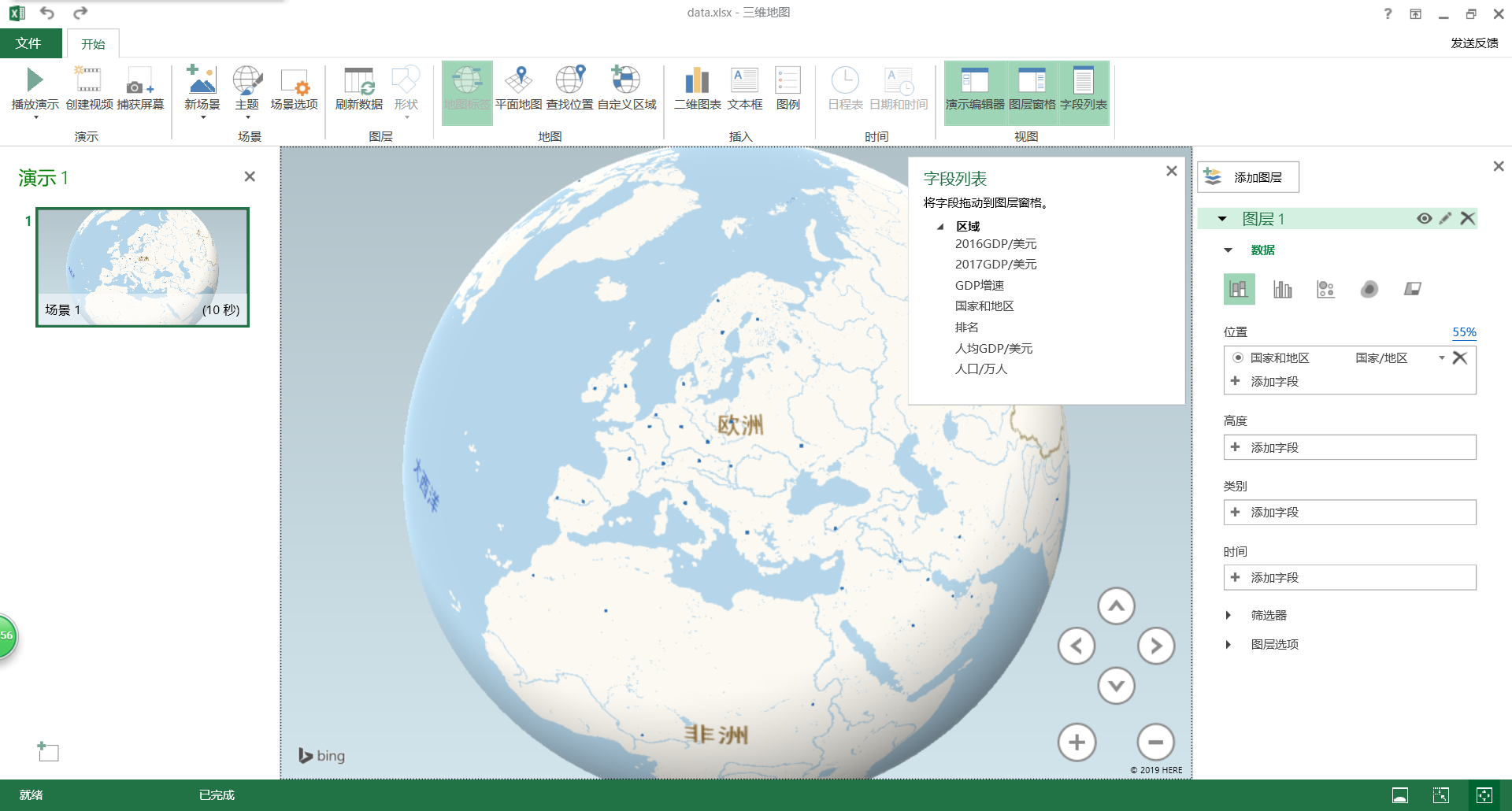
Task: Expand the 筛选器 filters section
Action: coord(1228,615)
